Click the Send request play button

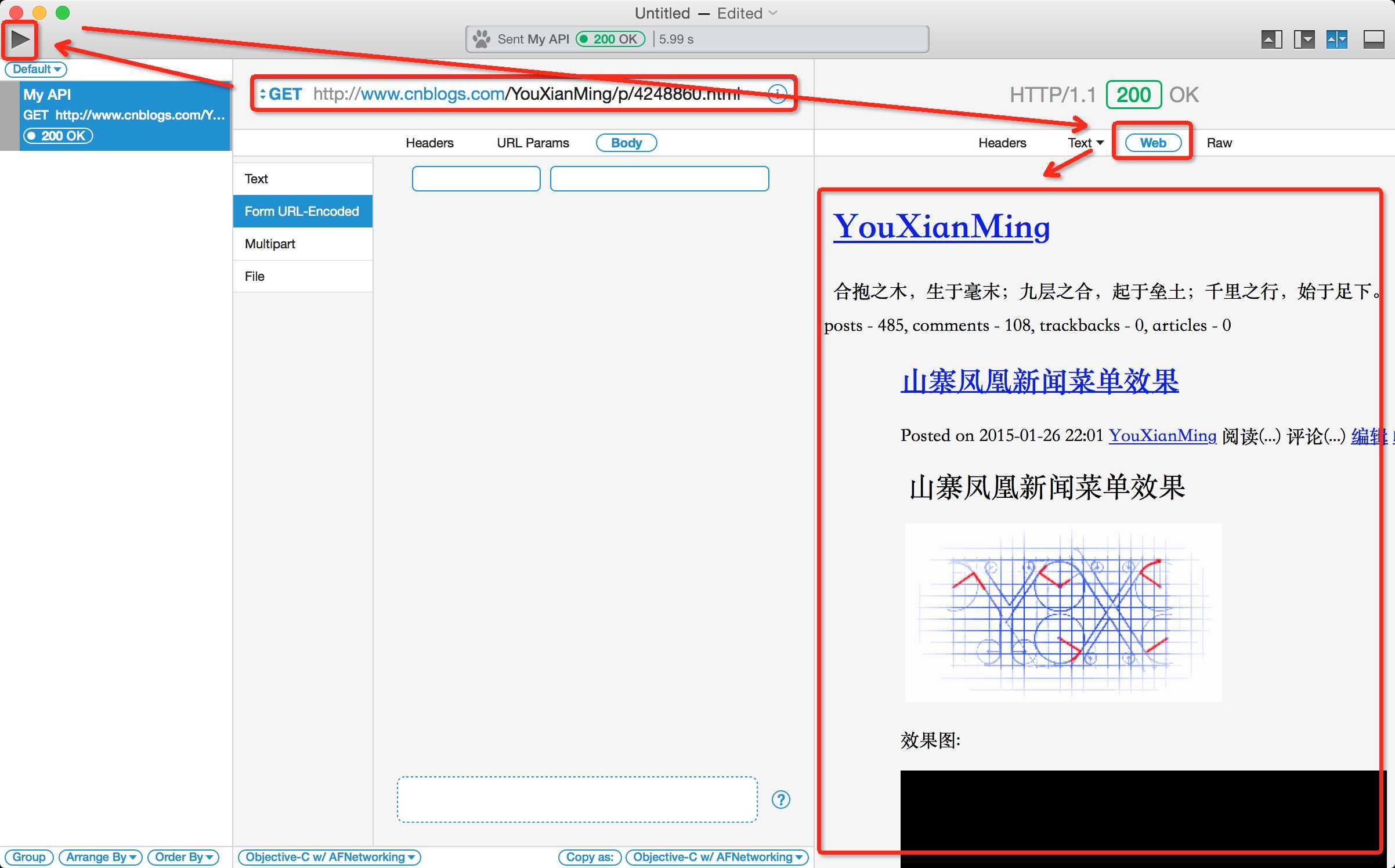click(20, 39)
